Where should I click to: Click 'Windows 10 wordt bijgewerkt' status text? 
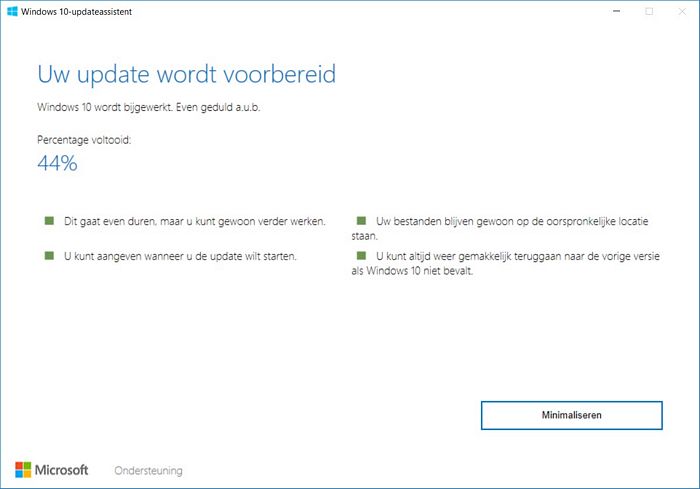tap(104, 107)
